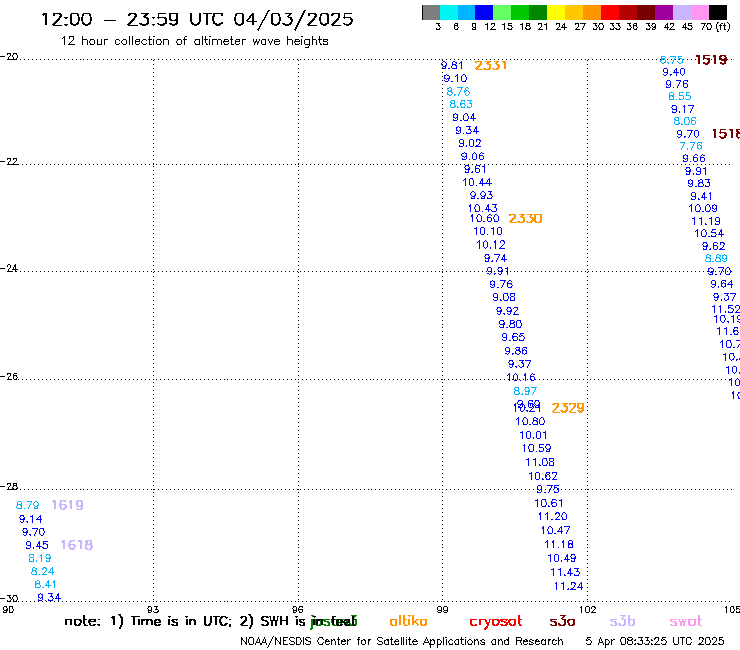
Task: Click the wave height value 11.20
Action: pyautogui.click(x=553, y=517)
